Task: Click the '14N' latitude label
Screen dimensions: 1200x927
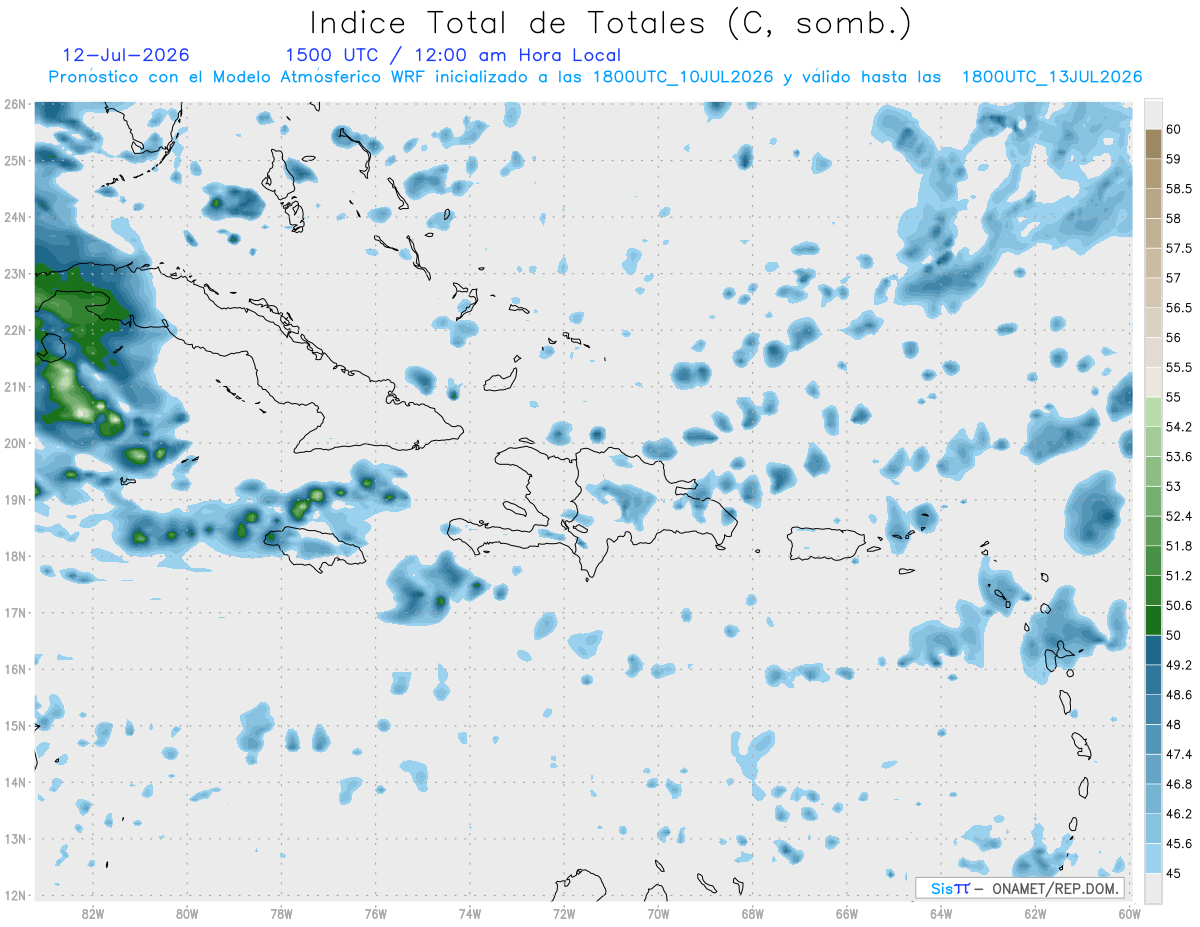Action: tap(14, 782)
